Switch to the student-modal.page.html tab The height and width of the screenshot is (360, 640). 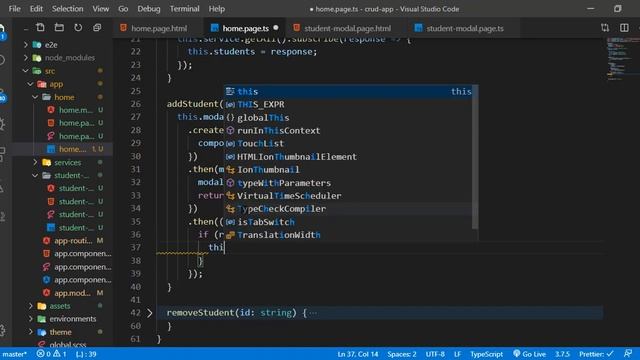click(347, 28)
